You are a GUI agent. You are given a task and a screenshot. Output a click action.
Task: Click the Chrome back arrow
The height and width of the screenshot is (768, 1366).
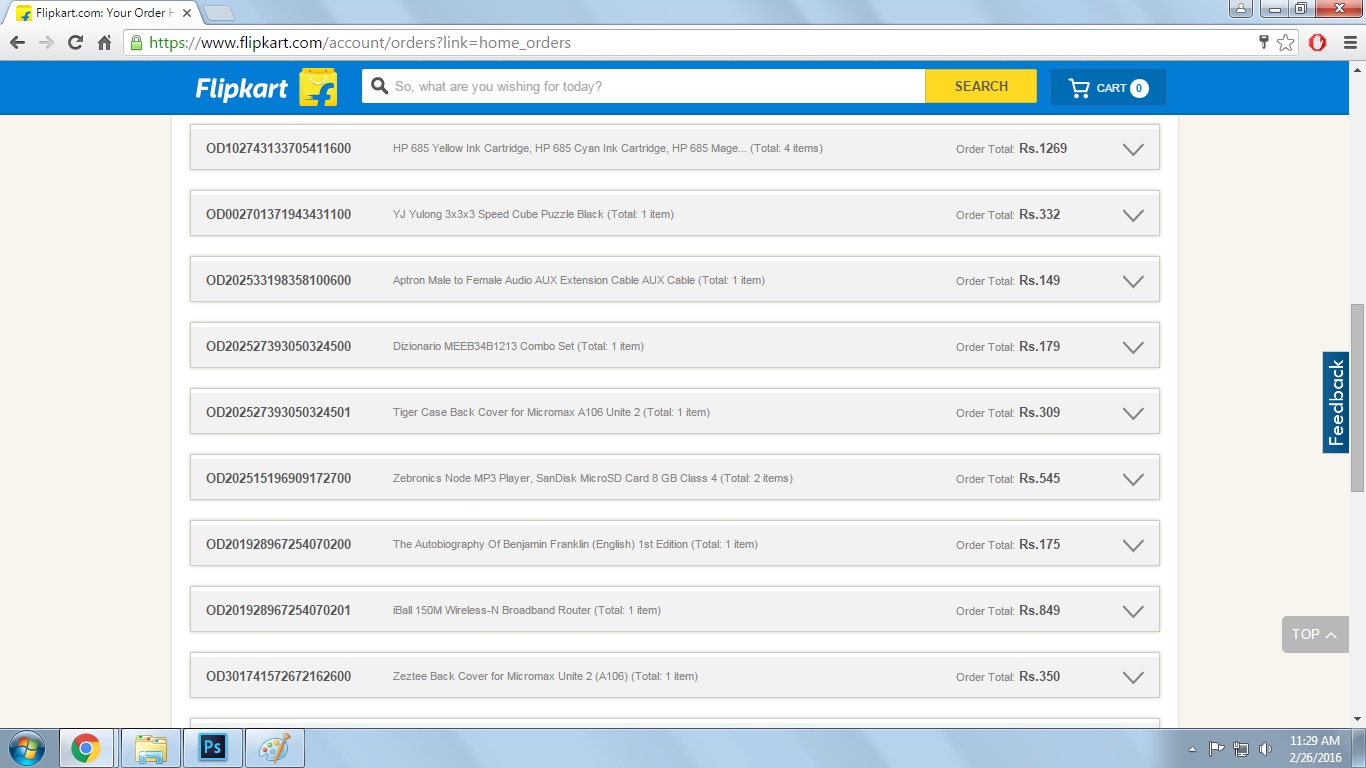tap(17, 42)
